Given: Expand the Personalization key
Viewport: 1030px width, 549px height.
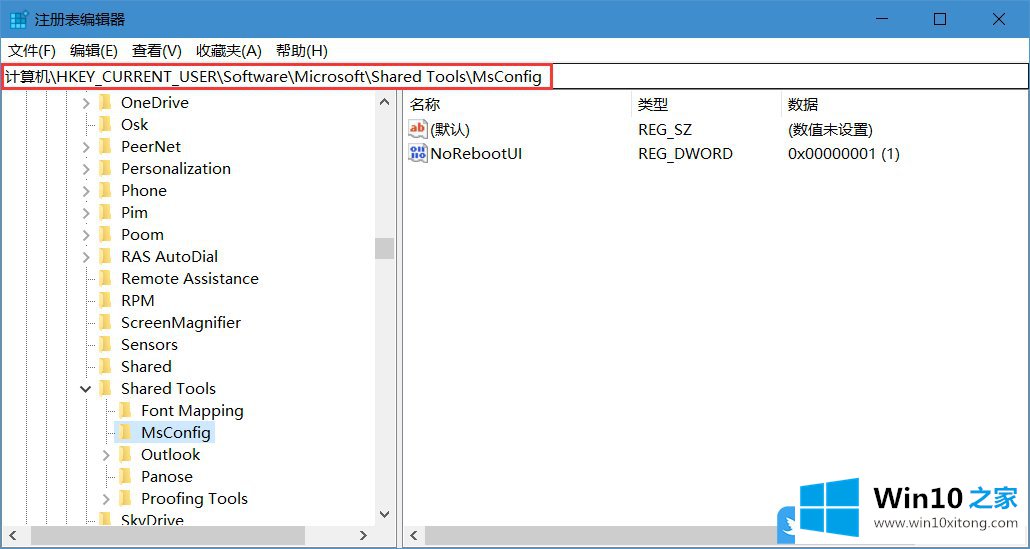Looking at the screenshot, I should [86, 169].
